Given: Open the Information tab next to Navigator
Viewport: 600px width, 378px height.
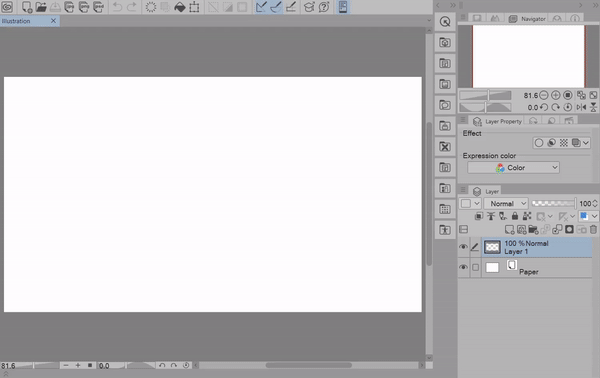Looking at the screenshot, I should point(574,18).
